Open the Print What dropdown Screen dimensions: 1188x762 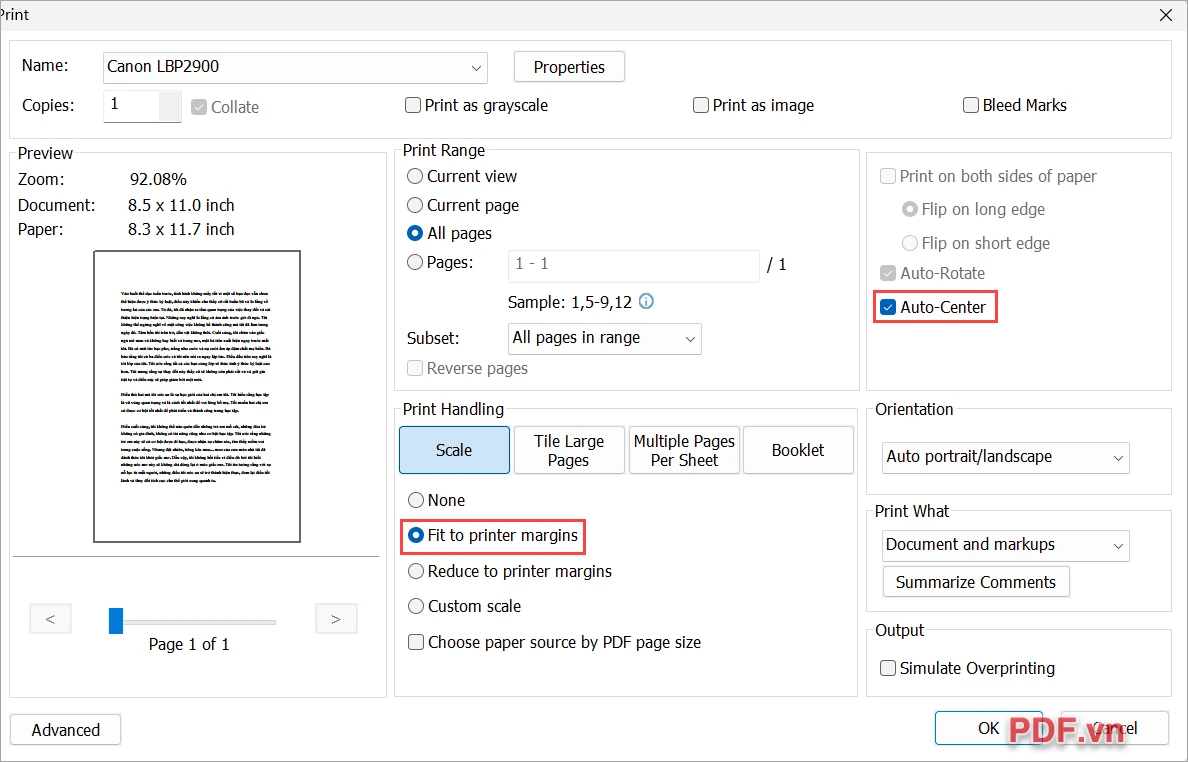click(1005, 545)
